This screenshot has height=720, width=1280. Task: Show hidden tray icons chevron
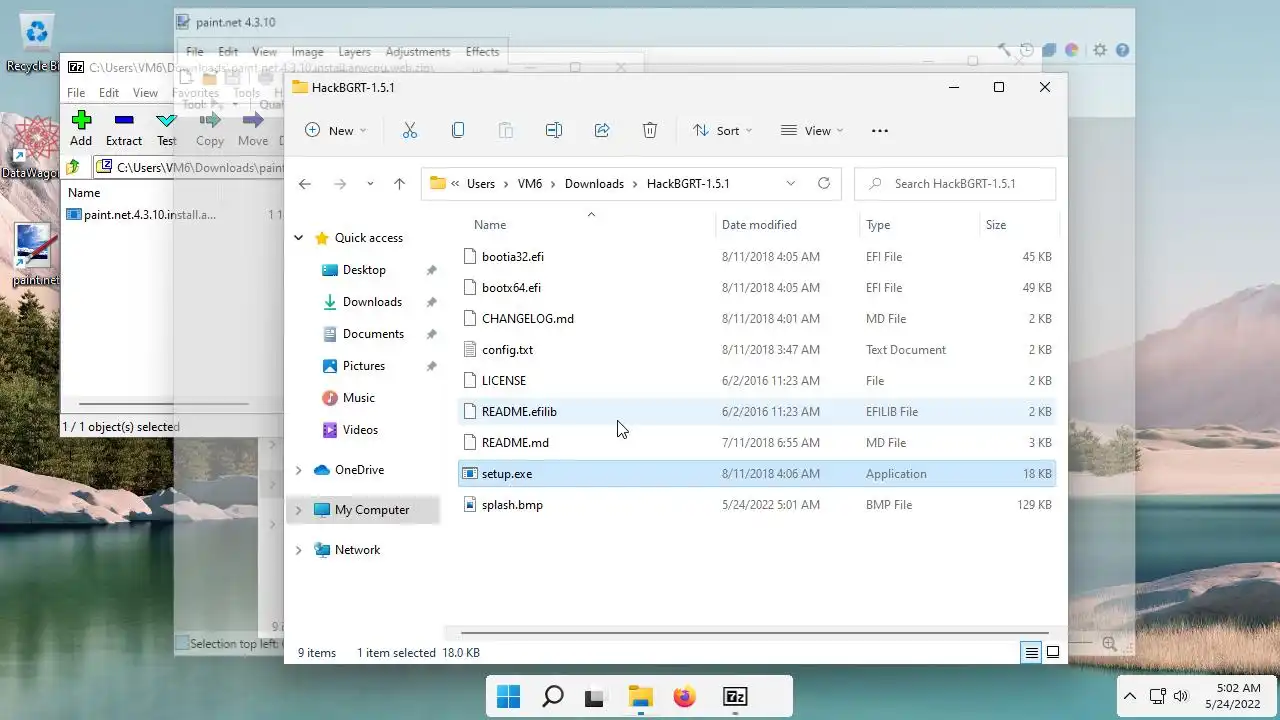[x=1130, y=696]
